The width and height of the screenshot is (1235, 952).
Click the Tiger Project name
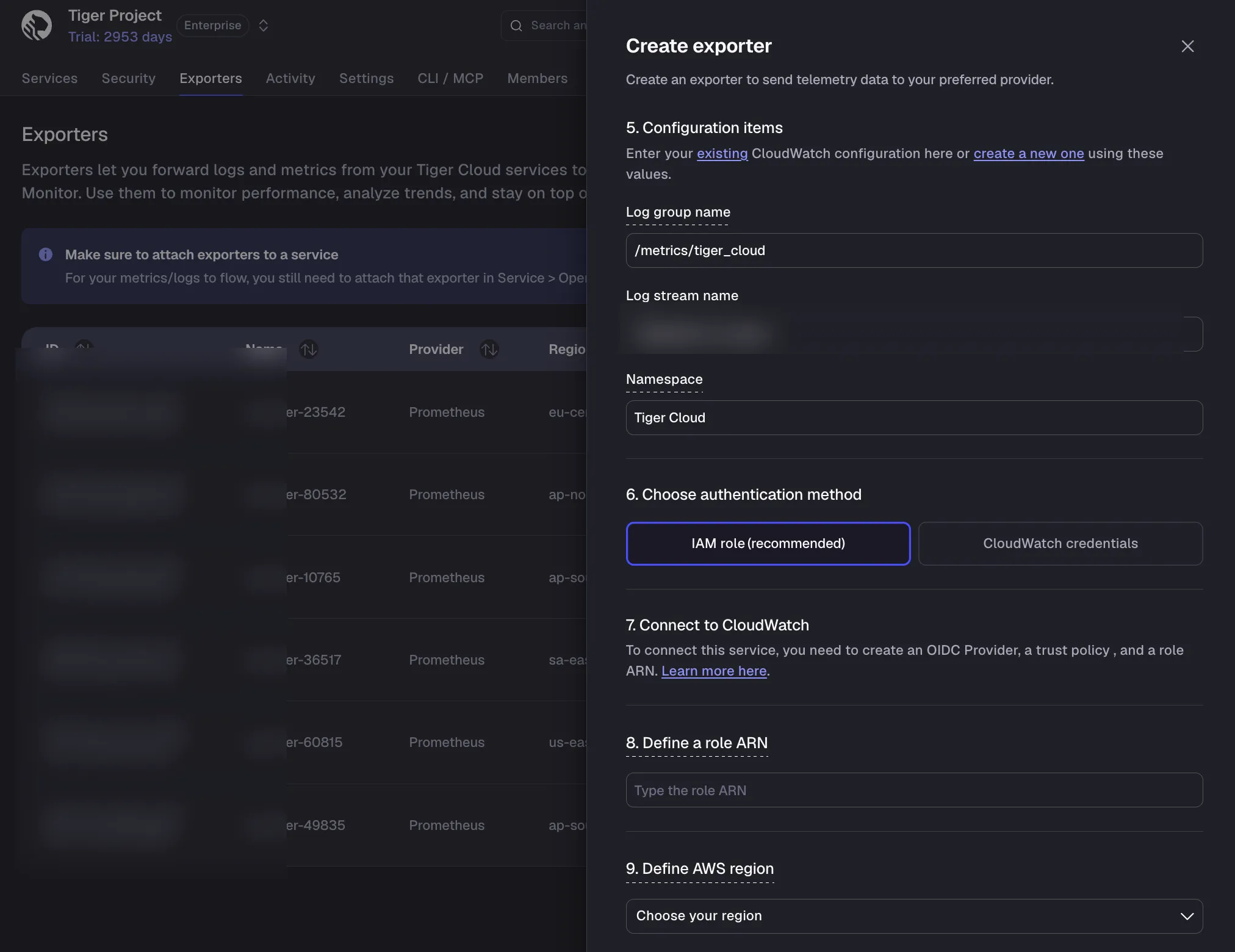[115, 15]
